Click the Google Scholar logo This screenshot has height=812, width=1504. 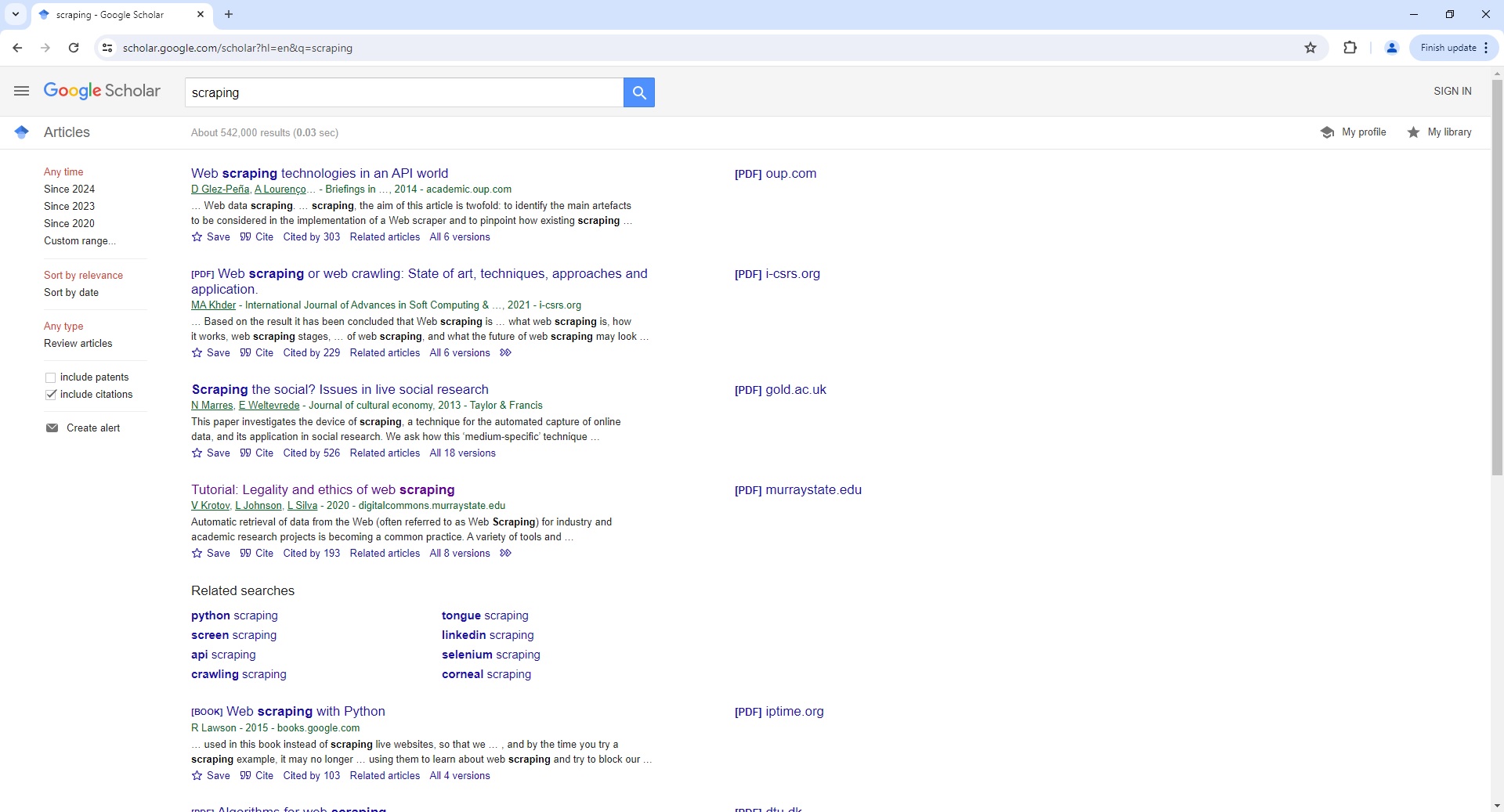tap(101, 91)
